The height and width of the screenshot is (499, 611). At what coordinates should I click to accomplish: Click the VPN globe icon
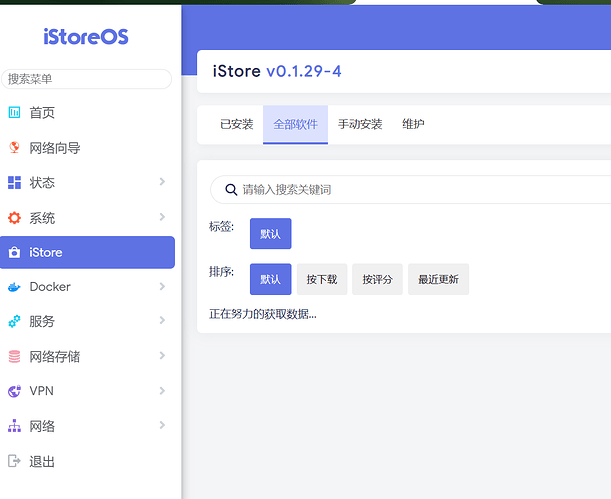[14, 391]
